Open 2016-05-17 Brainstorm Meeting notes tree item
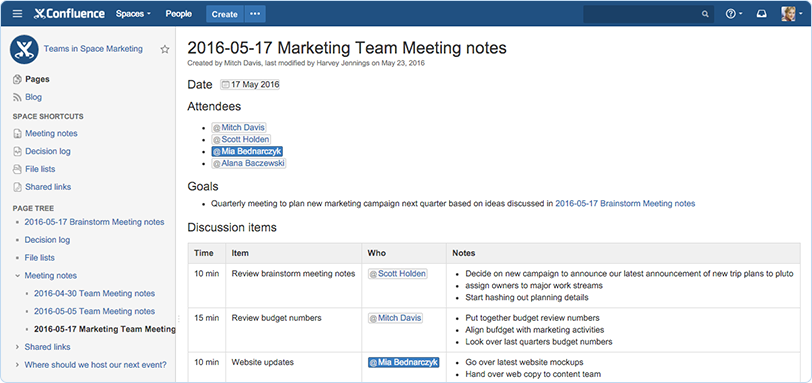812x383 pixels. coord(94,222)
